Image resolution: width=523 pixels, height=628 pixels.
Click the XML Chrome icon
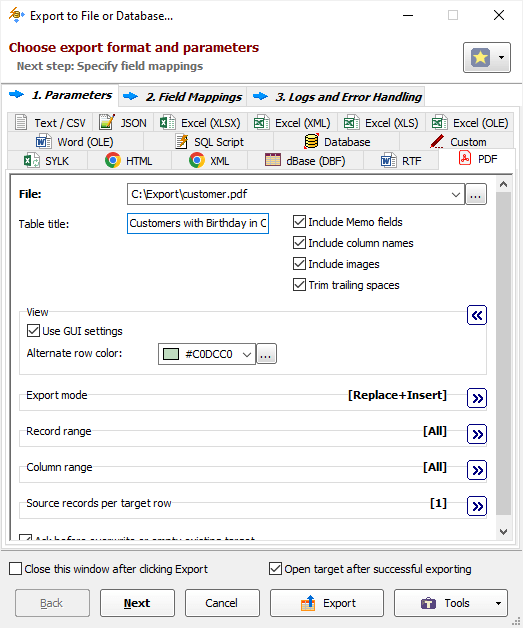(197, 160)
